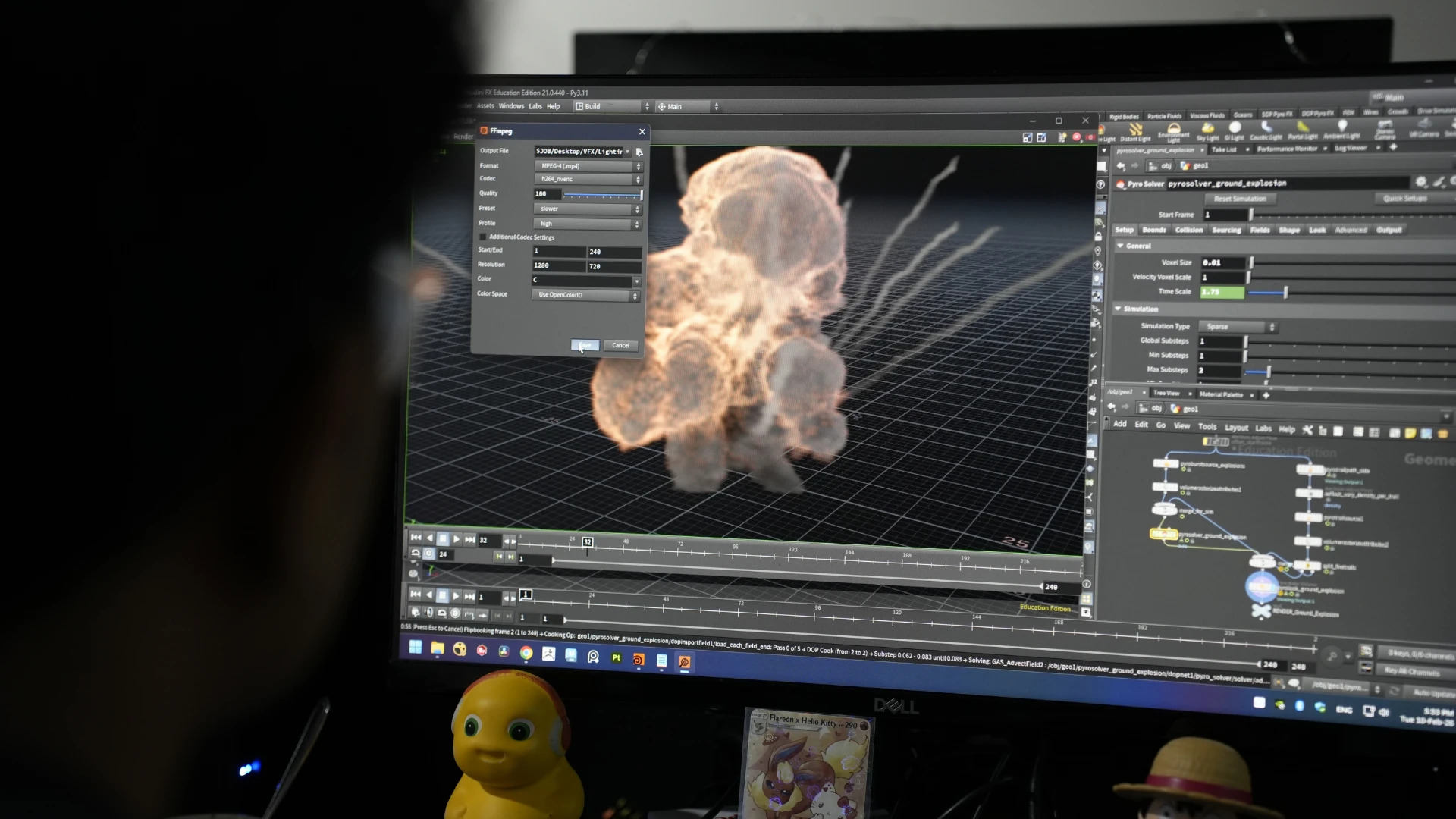Click the first-frame button on upper playbar

pyautogui.click(x=416, y=537)
